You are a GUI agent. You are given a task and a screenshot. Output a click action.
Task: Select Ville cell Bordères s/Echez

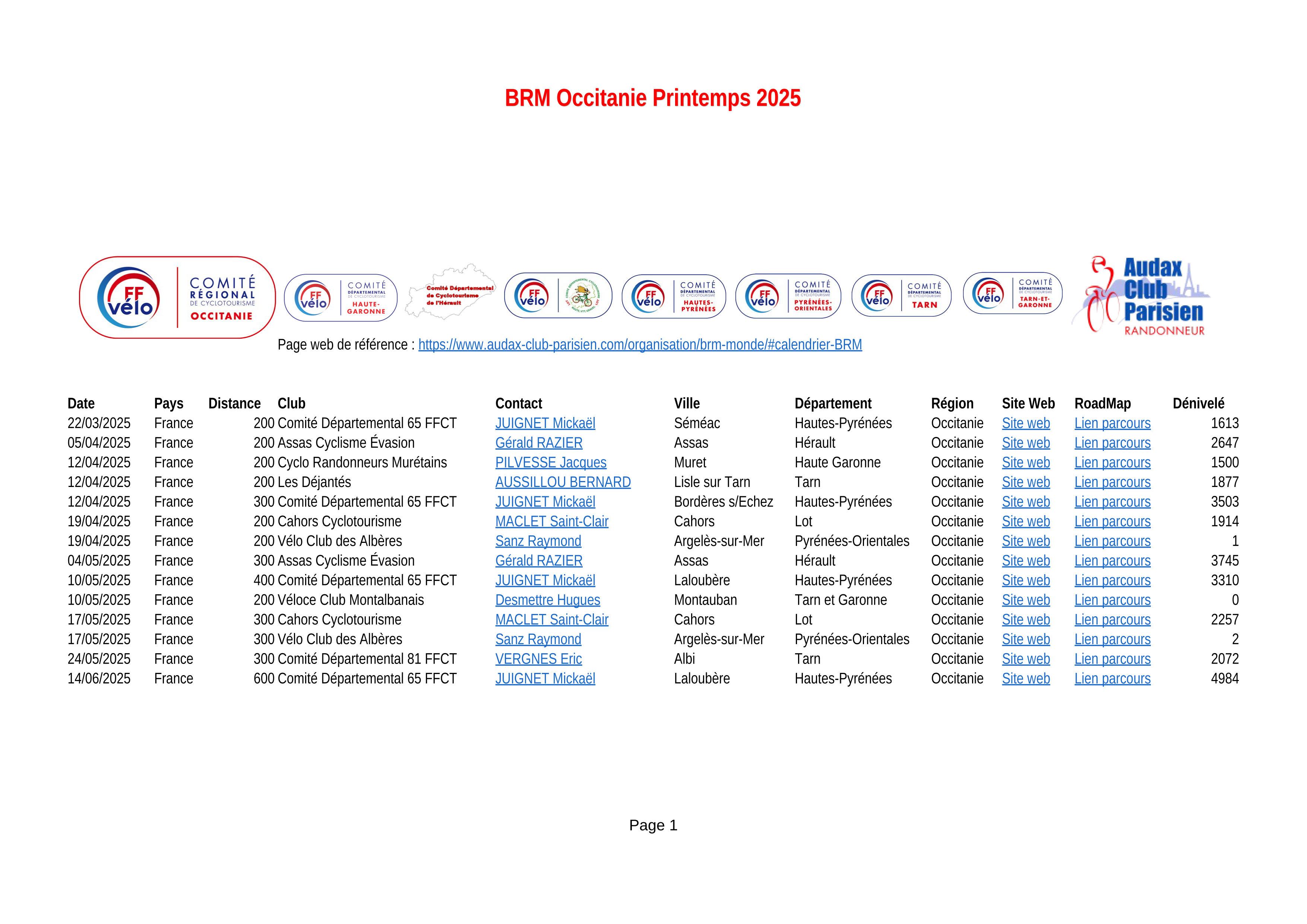point(724,501)
